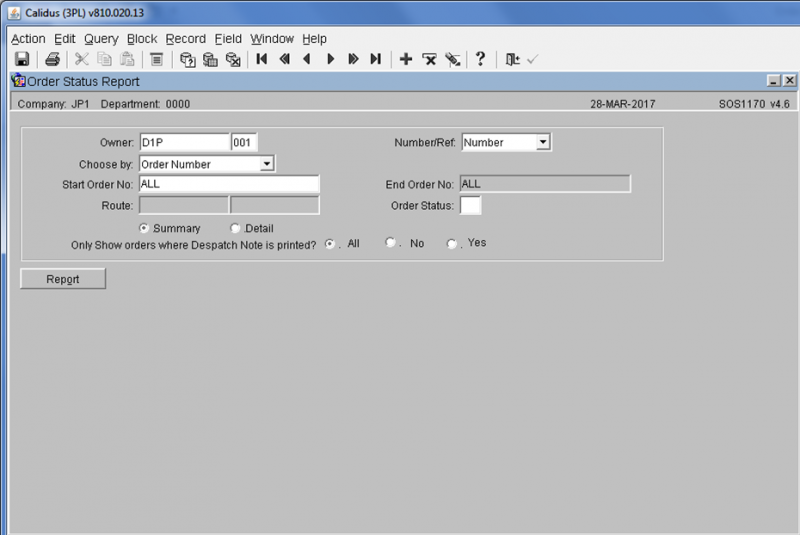Open the Query menu
This screenshot has width=800, height=535.
(101, 39)
